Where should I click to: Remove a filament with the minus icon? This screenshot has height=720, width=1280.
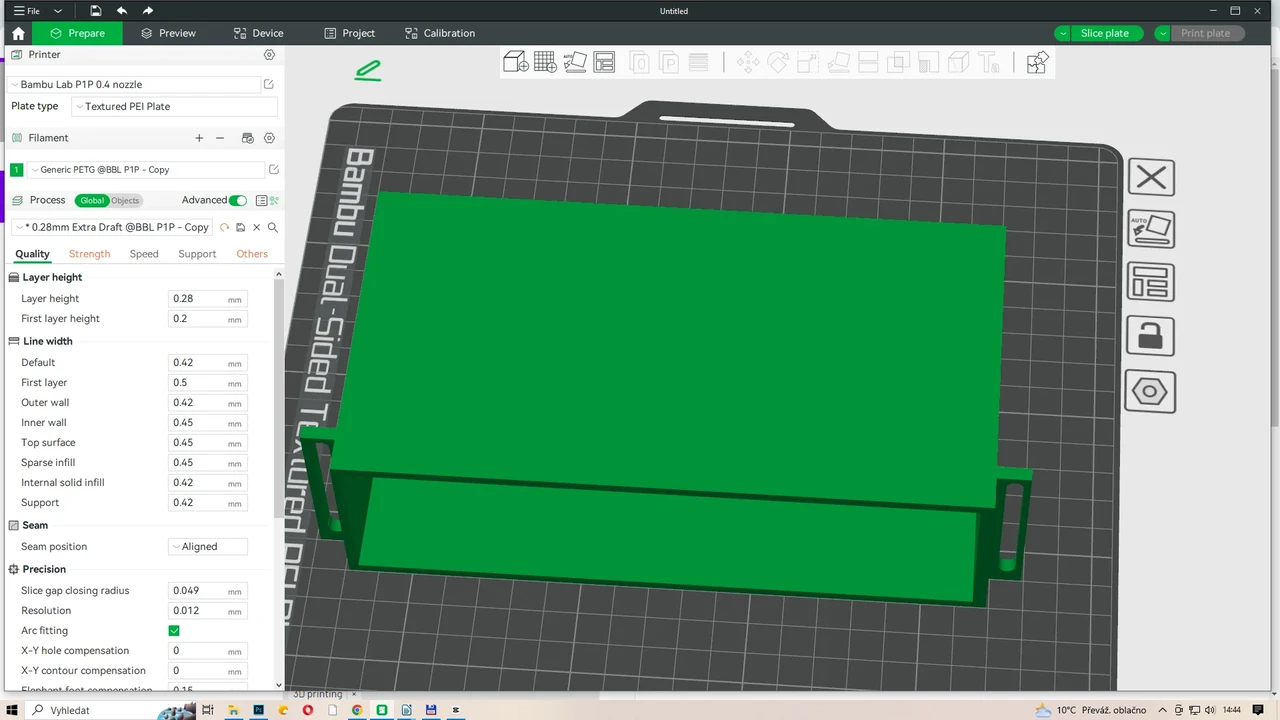click(x=220, y=138)
